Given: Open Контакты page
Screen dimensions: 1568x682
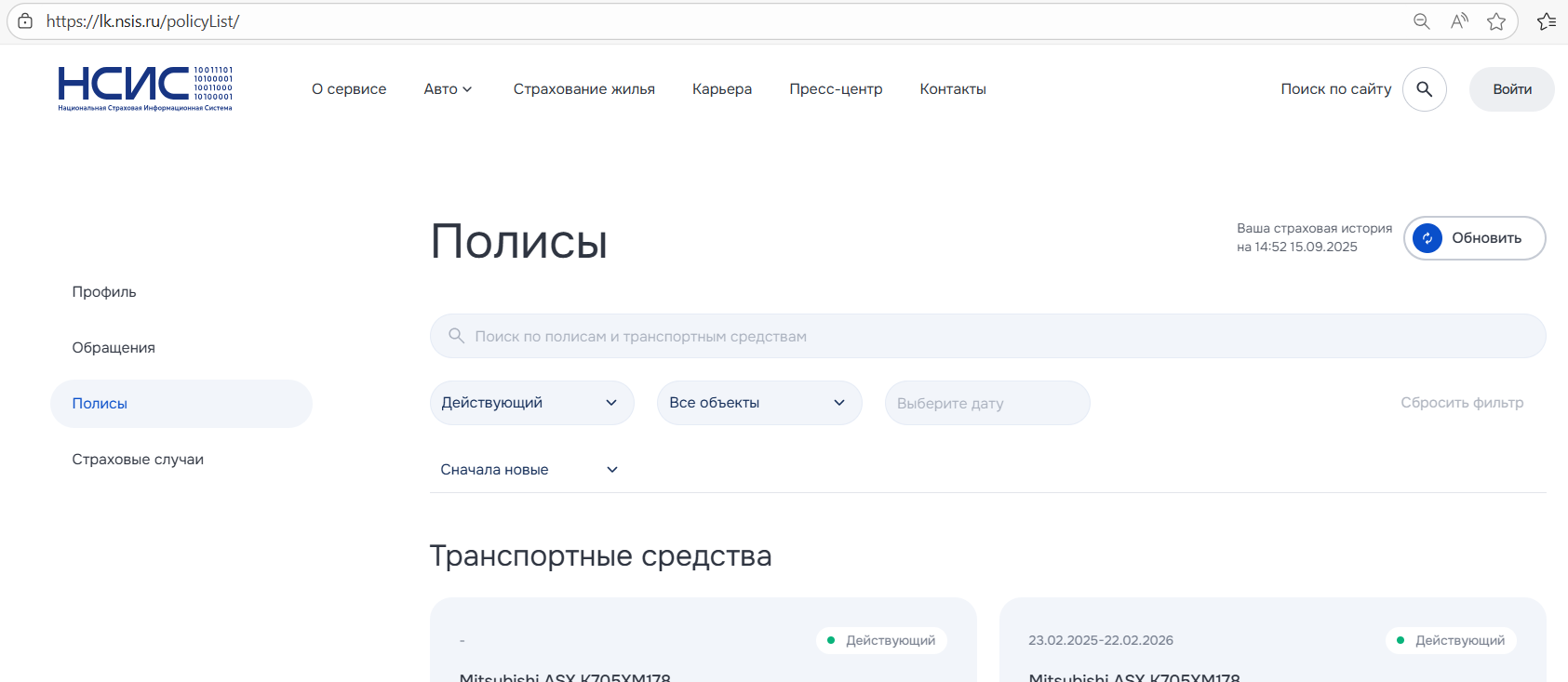Looking at the screenshot, I should point(953,89).
